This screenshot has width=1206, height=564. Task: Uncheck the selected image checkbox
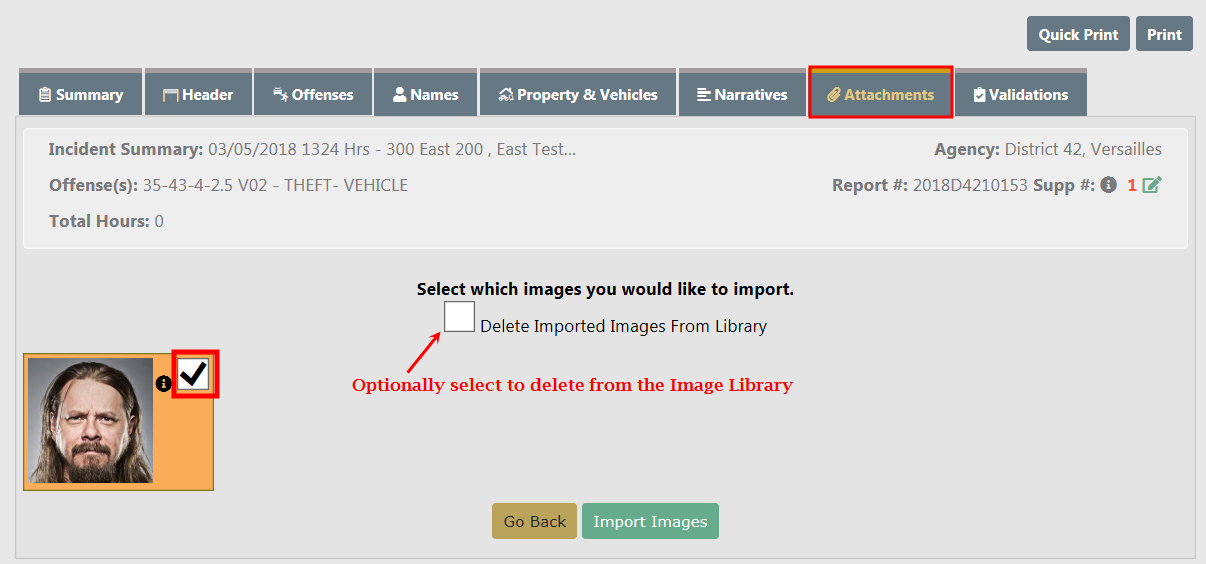point(194,374)
